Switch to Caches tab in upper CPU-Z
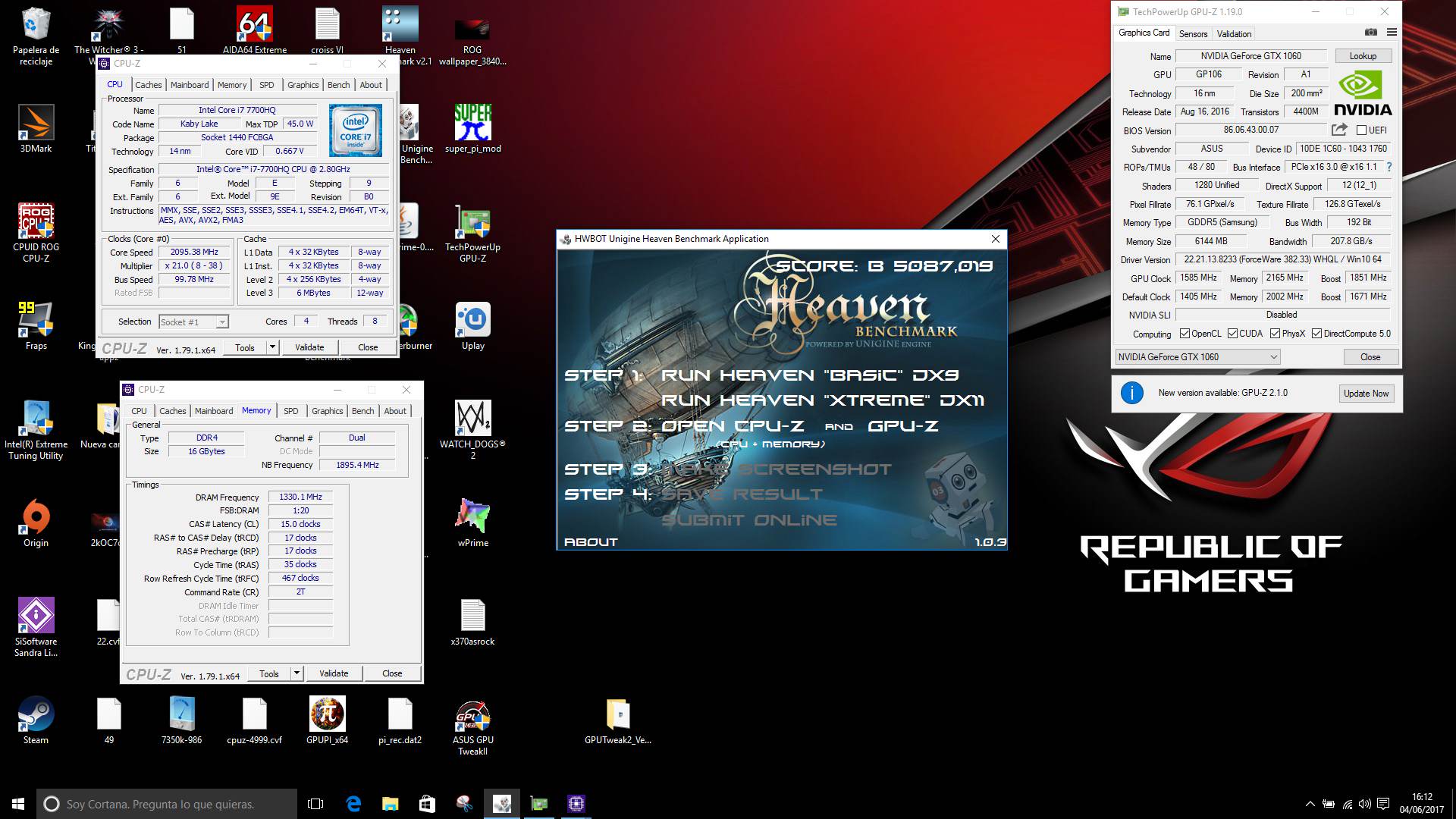1456x819 pixels. pos(149,85)
